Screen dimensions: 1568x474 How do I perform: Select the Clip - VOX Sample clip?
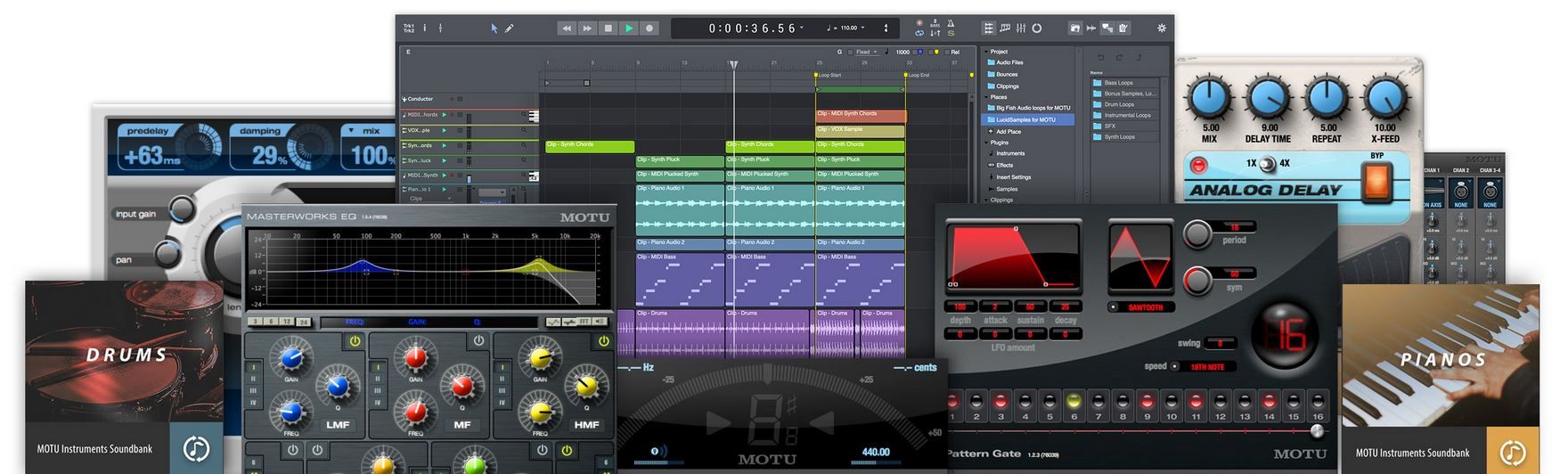(x=861, y=130)
